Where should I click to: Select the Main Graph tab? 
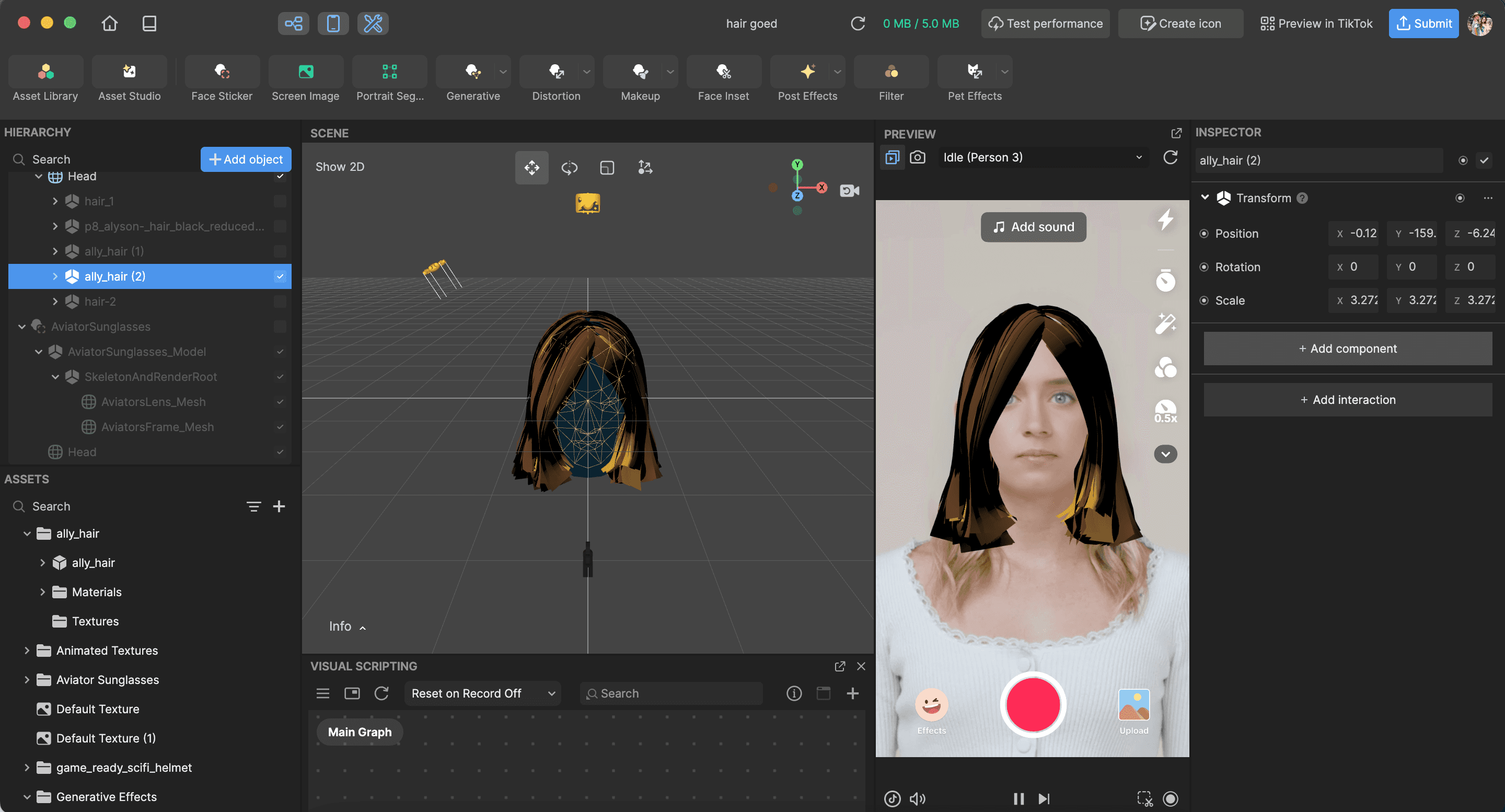pos(360,732)
